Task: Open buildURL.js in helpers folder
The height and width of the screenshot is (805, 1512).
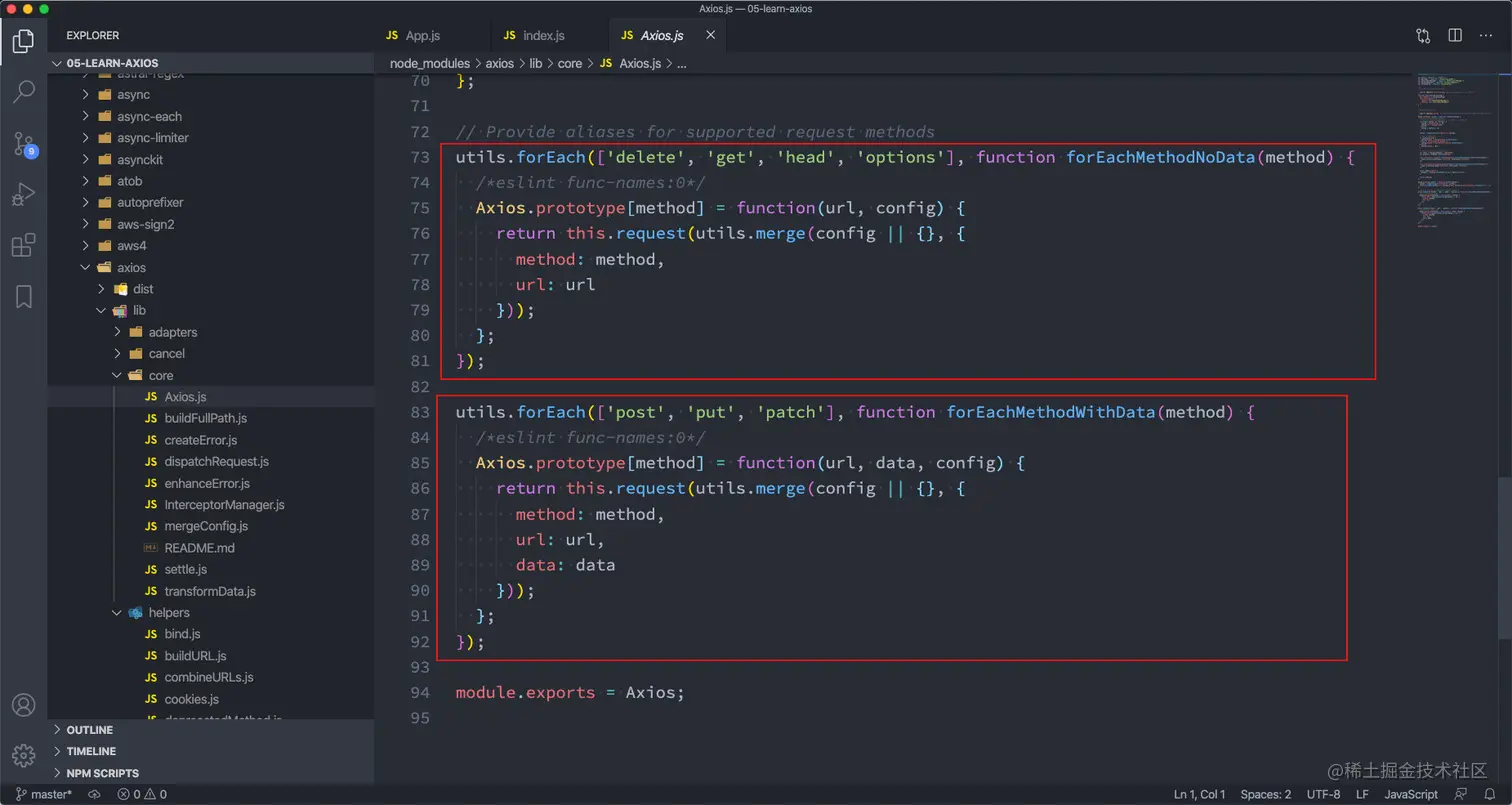Action: click(x=211, y=656)
